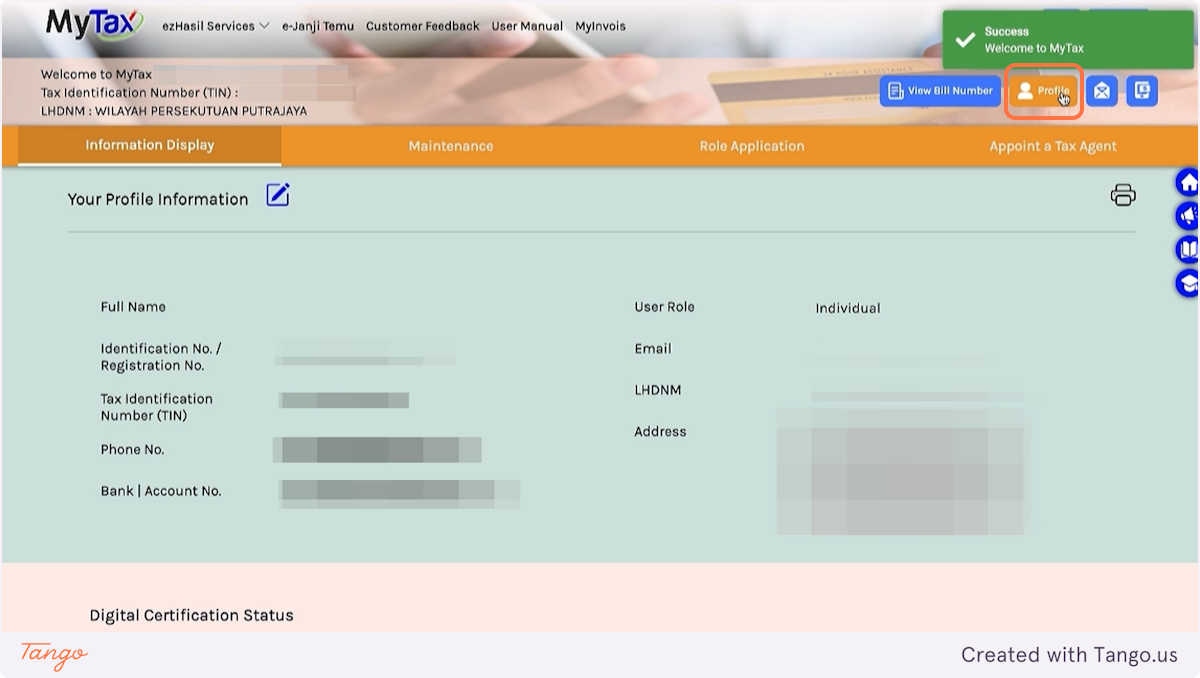Click the edit profile pencil icon

pos(278,195)
